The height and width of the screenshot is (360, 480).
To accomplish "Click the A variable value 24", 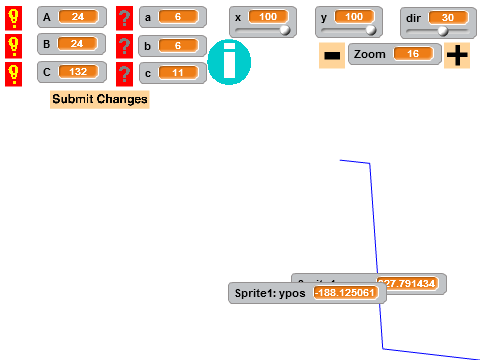I will (78, 17).
